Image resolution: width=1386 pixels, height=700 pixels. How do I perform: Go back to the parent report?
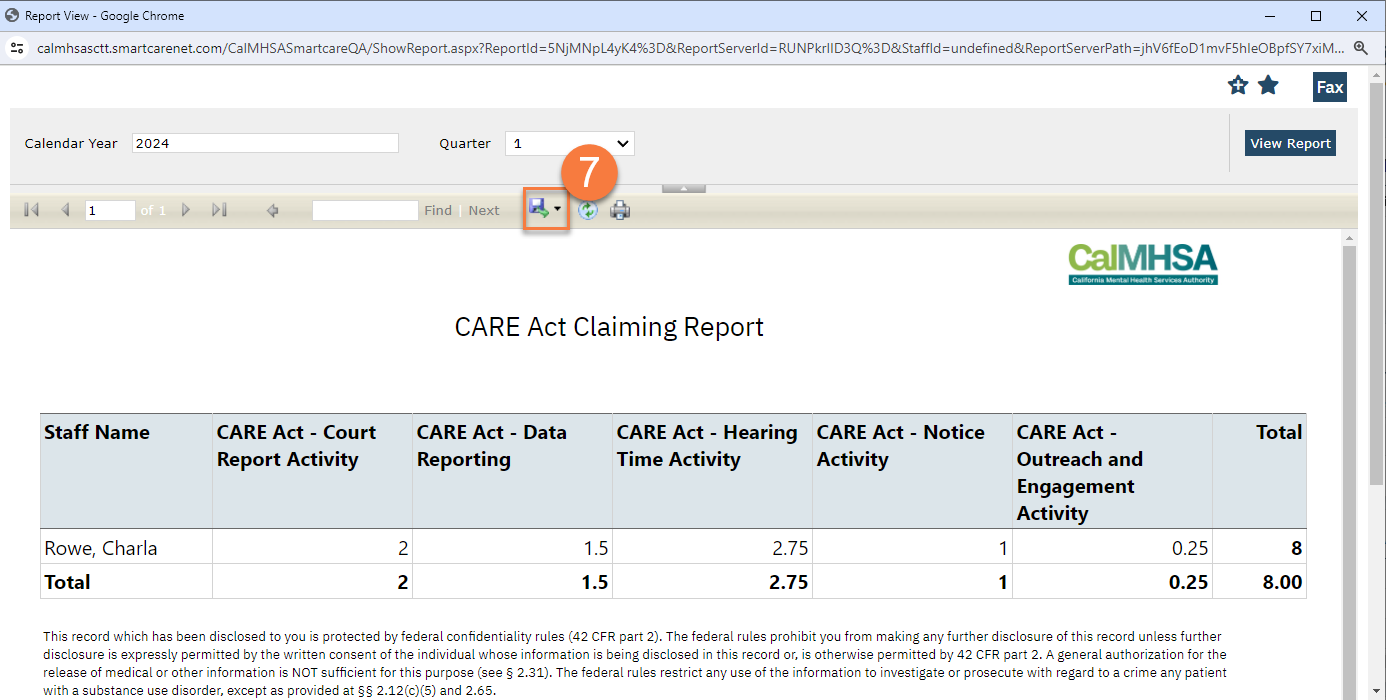pyautogui.click(x=271, y=209)
